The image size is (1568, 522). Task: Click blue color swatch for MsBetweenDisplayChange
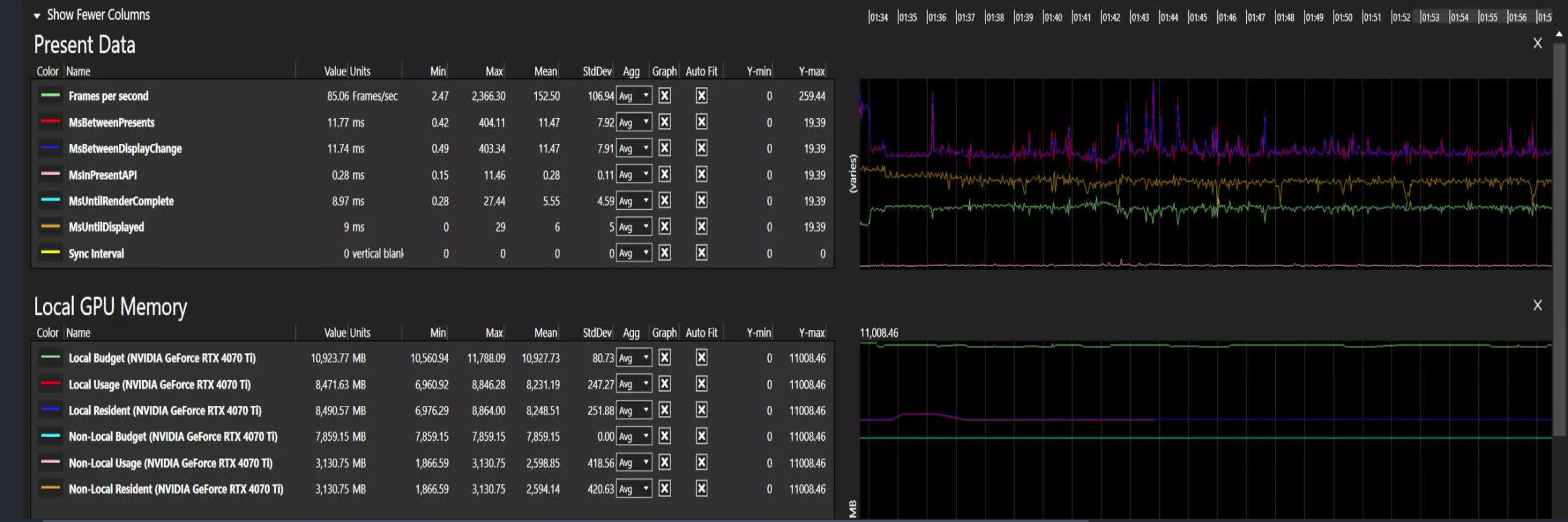(x=50, y=148)
